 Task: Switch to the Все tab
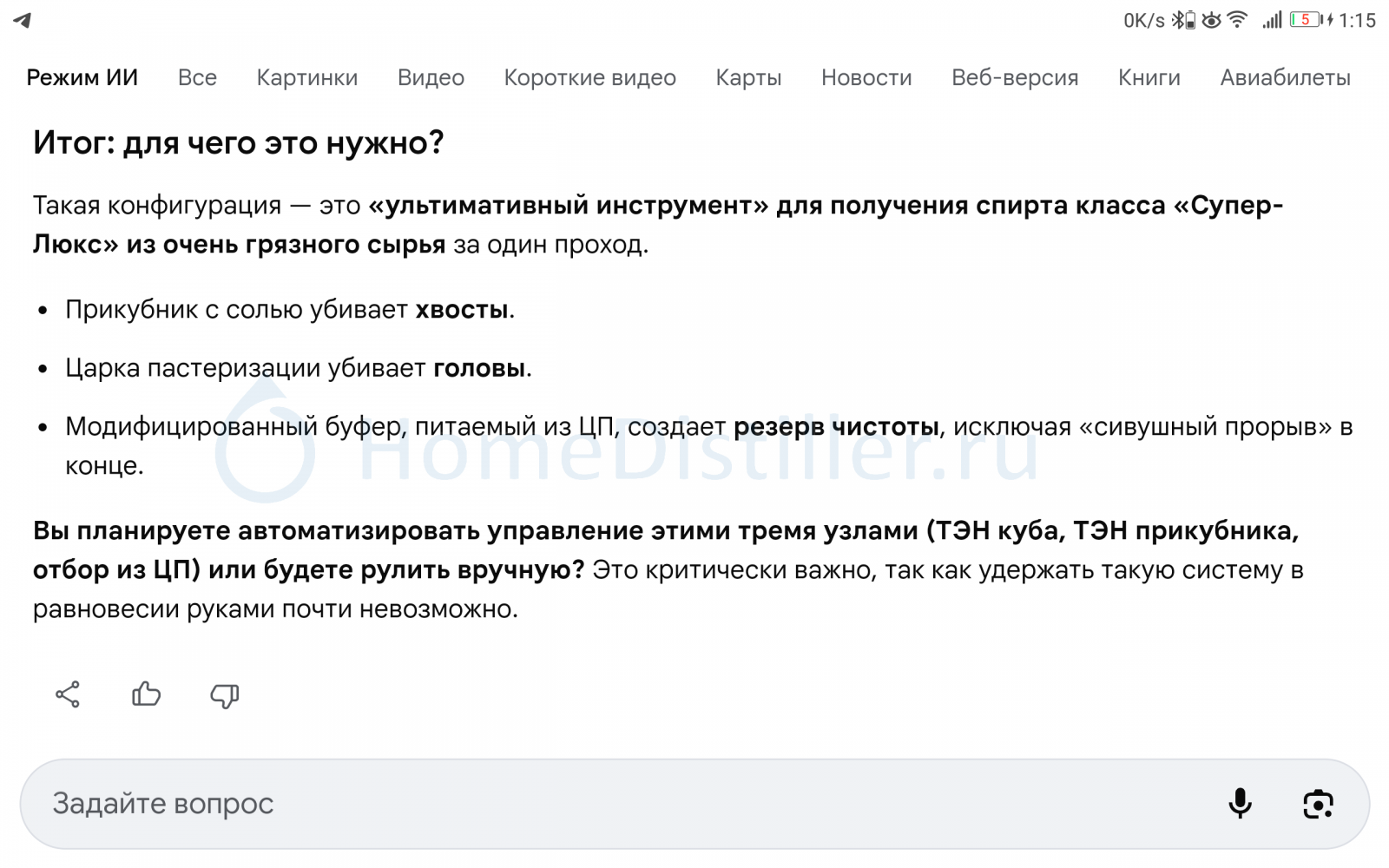197,78
